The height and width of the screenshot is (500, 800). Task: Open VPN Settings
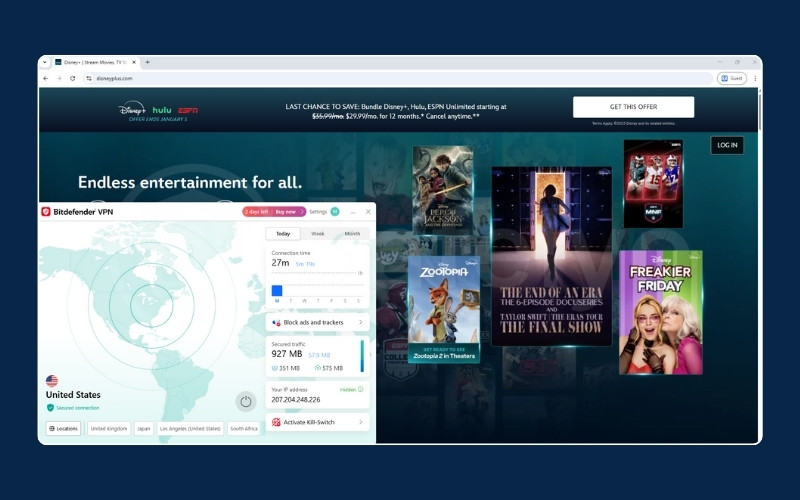coord(318,212)
